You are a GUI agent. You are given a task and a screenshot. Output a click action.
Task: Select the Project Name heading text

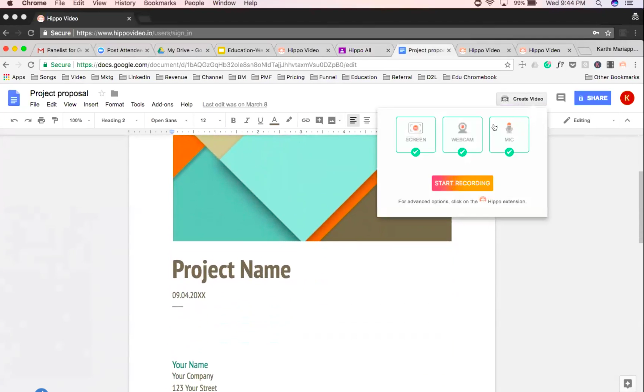point(231,270)
